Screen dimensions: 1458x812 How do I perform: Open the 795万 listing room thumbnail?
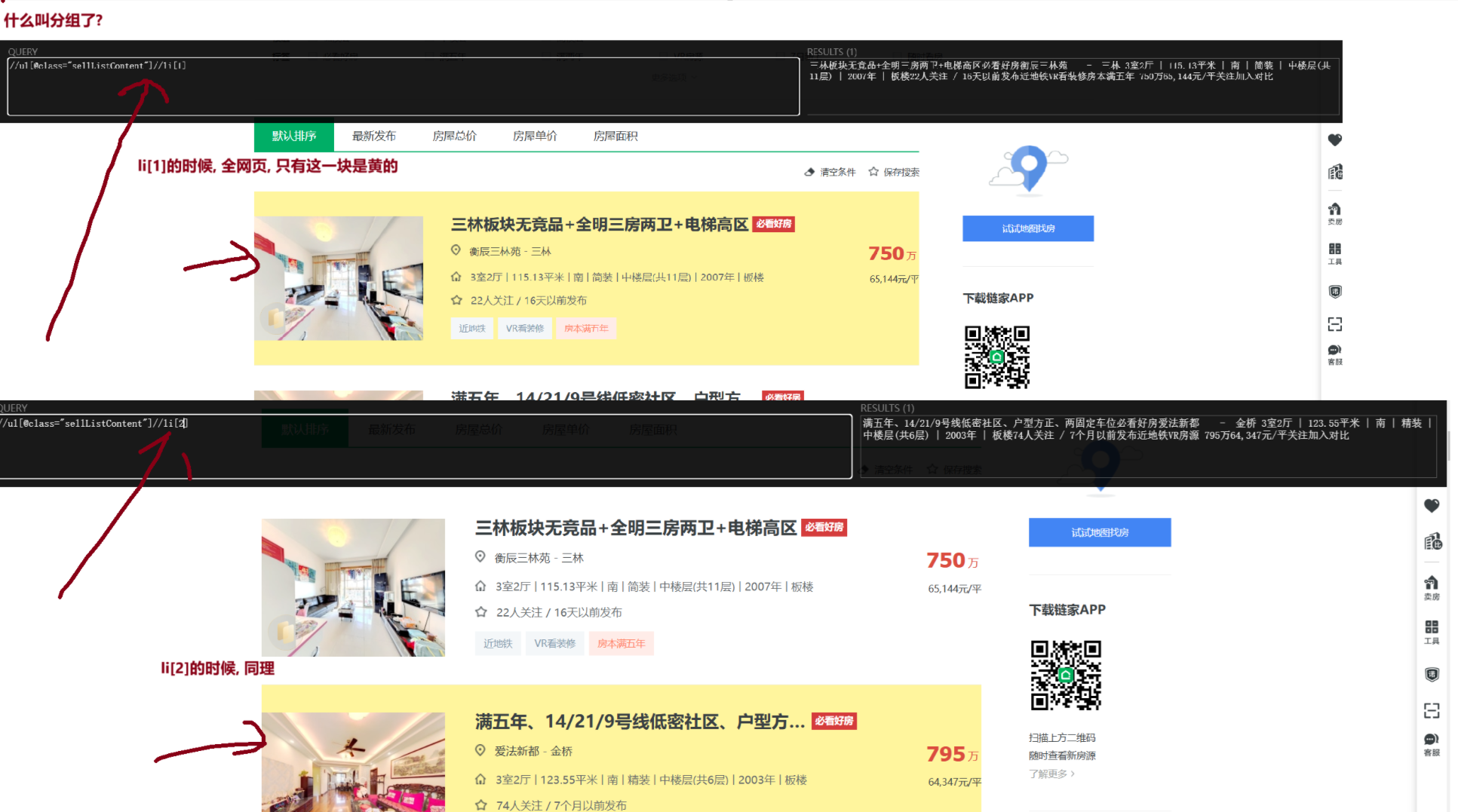click(353, 761)
